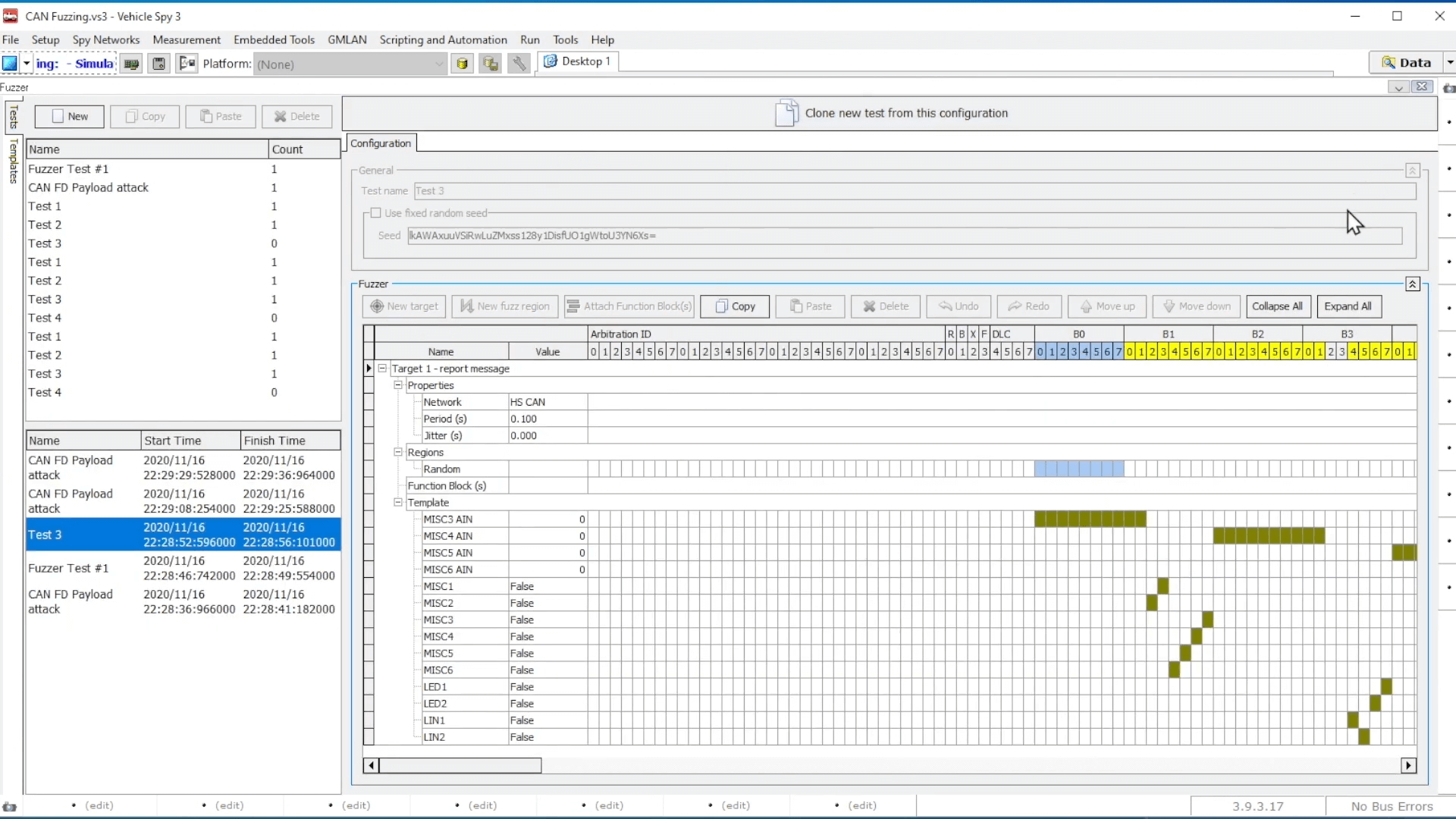Screen dimensions: 1456x819
Task: Click the blue Random region cells
Action: 1078,469
